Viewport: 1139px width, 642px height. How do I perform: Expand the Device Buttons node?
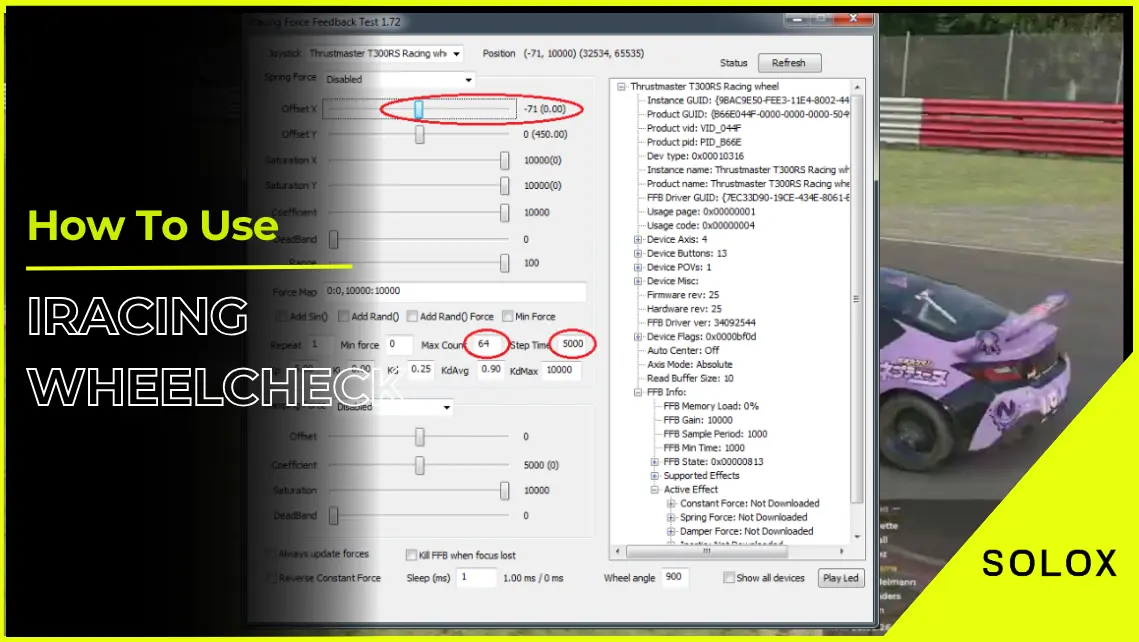pos(638,254)
